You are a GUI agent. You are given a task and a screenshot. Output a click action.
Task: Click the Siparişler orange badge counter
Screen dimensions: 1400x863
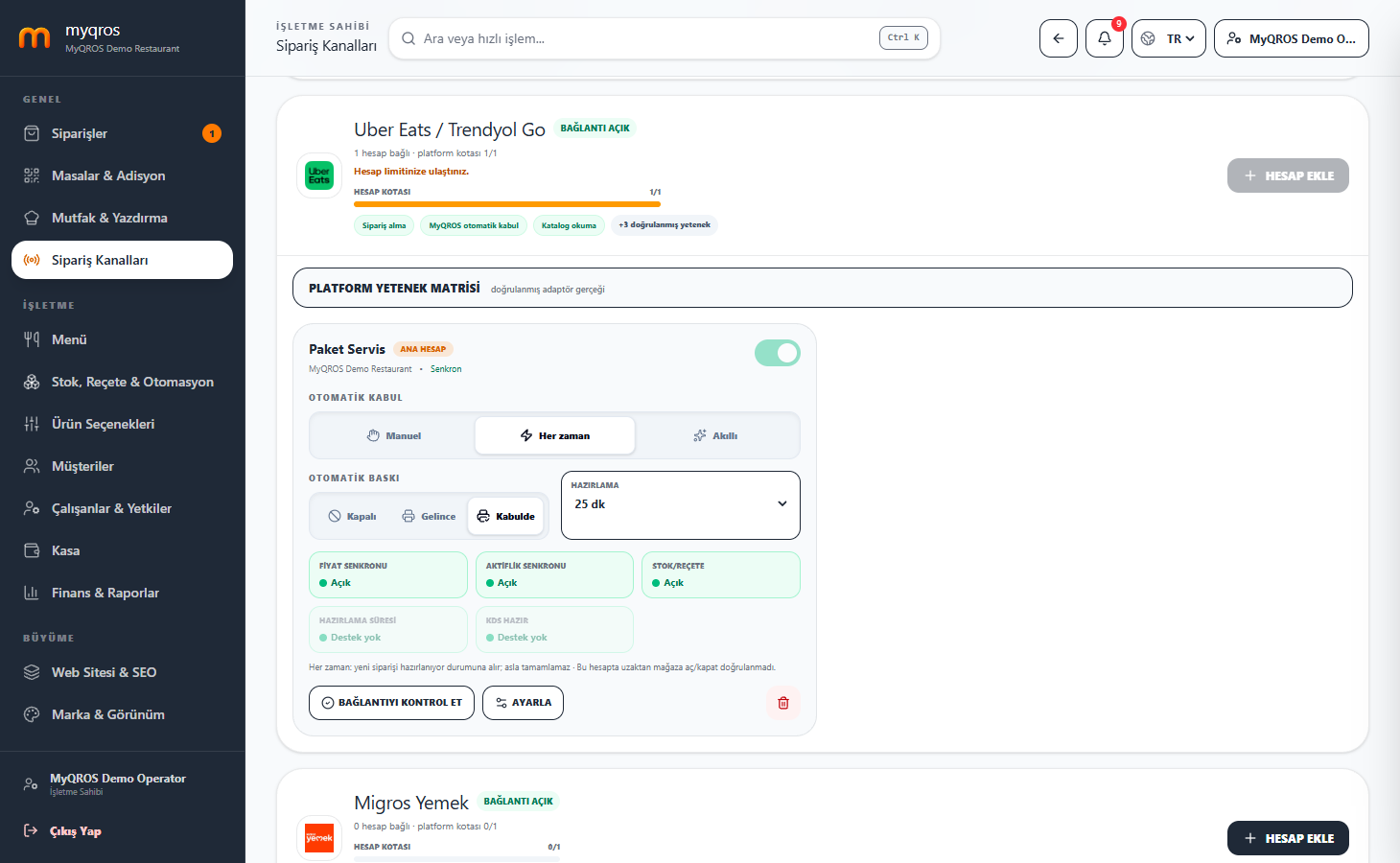pyautogui.click(x=212, y=133)
